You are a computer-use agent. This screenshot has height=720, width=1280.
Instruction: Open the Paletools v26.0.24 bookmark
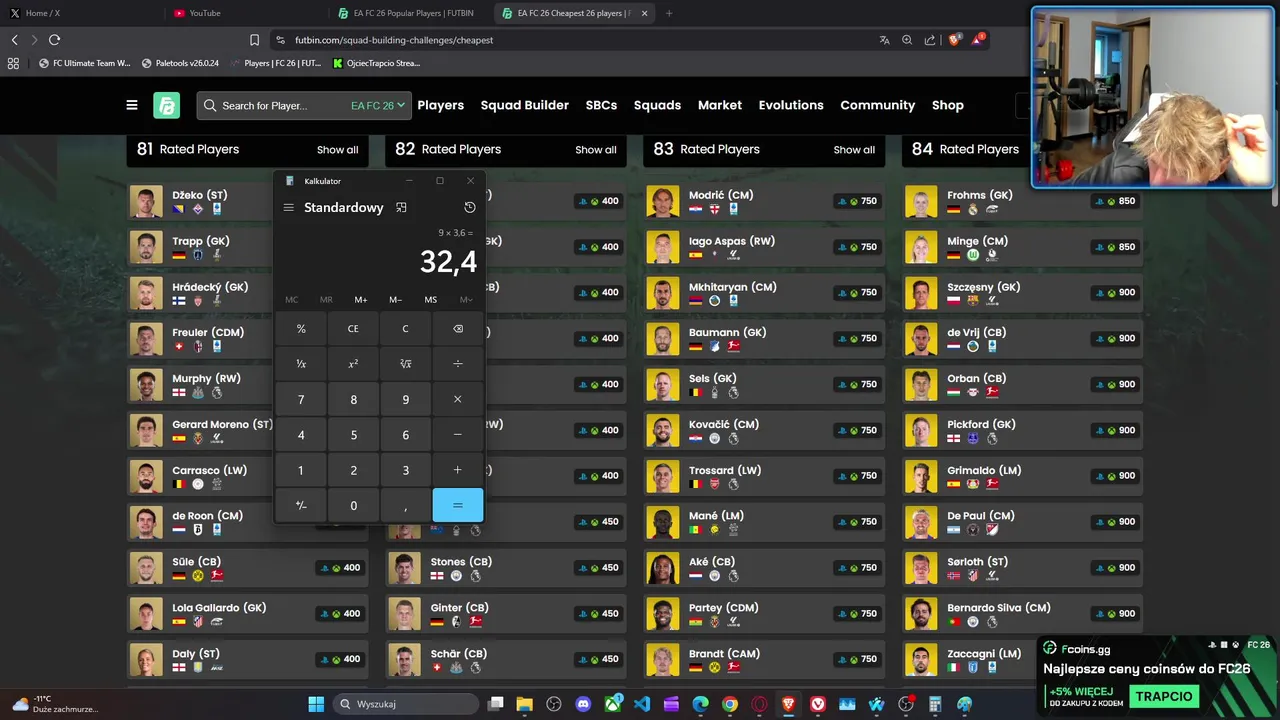[180, 63]
